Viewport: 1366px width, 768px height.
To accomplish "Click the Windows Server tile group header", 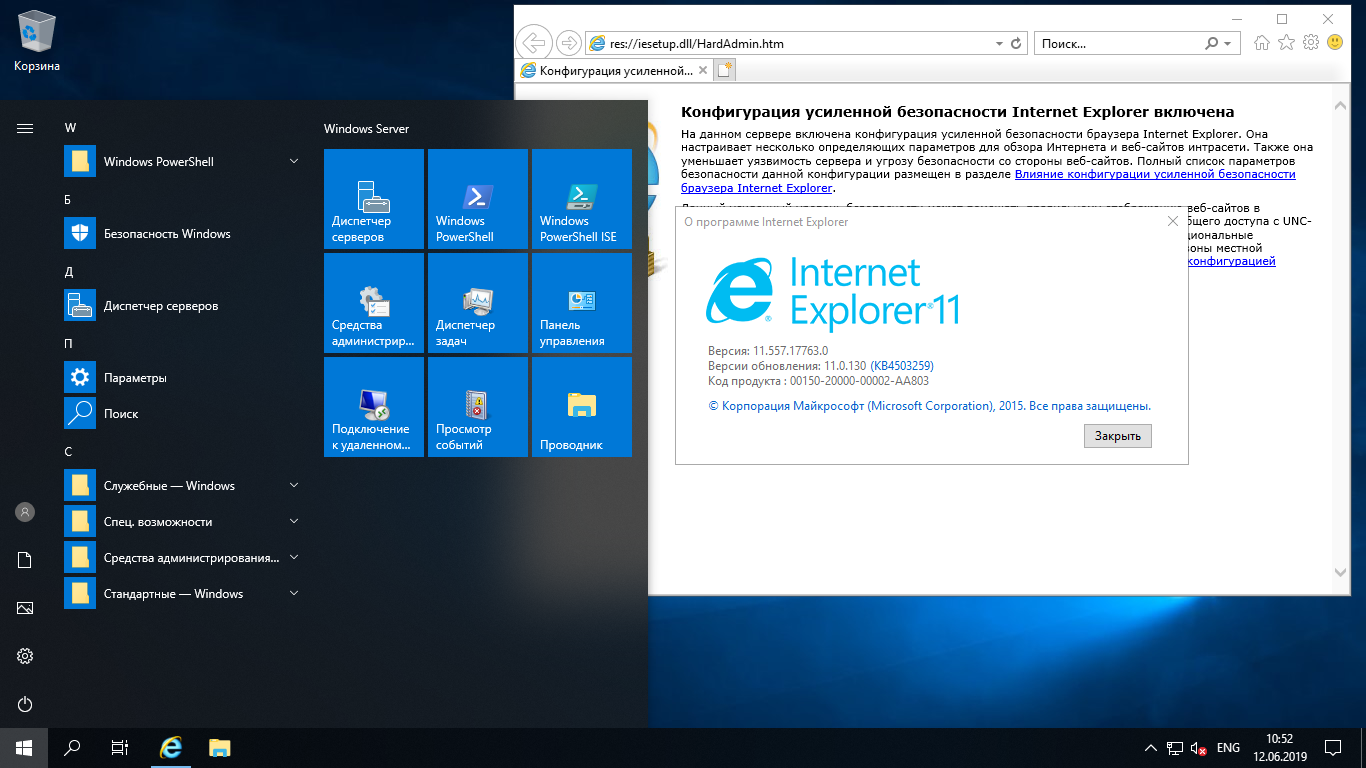I will 366,129.
